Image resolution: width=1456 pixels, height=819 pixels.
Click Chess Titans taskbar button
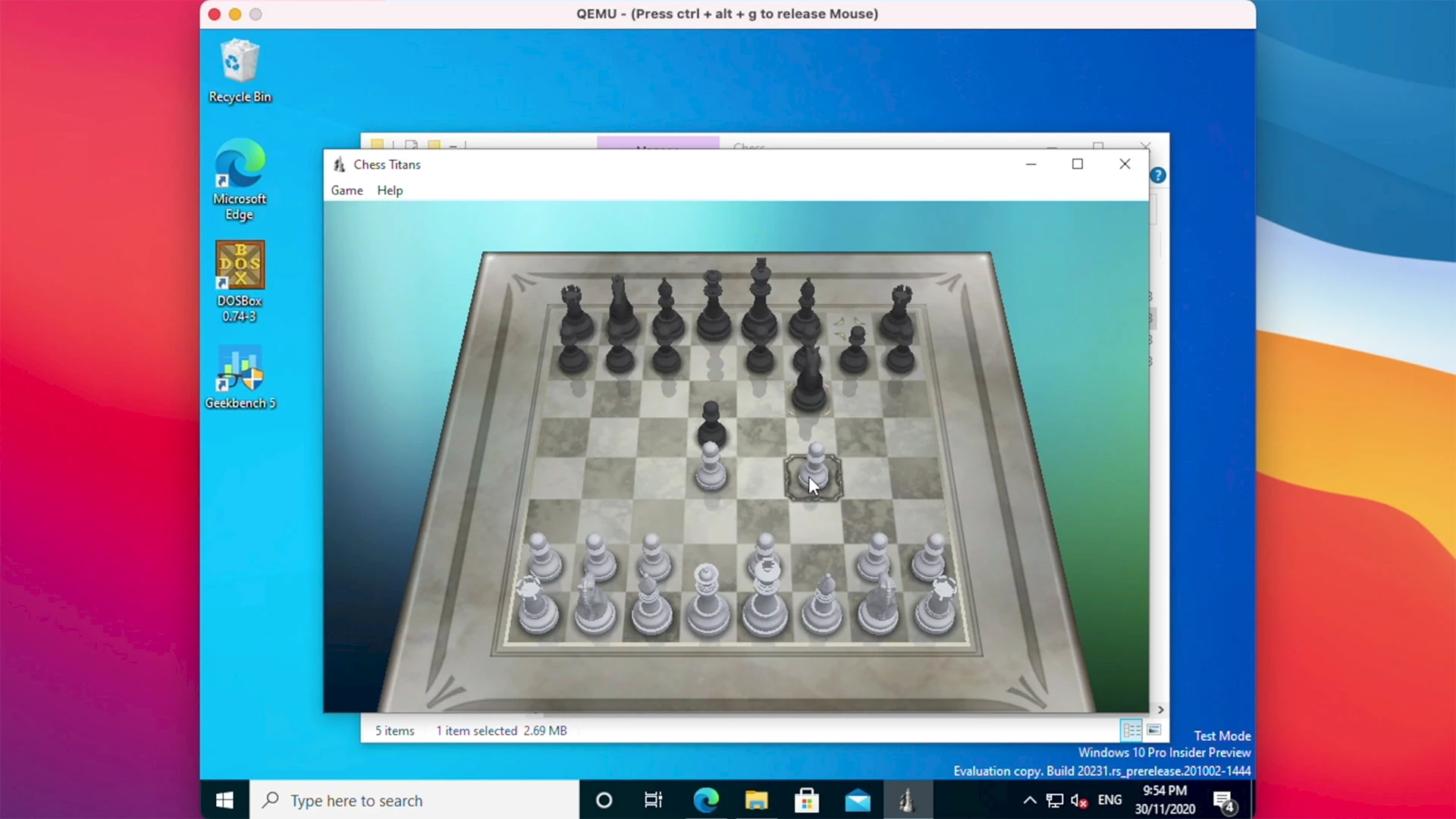(908, 800)
